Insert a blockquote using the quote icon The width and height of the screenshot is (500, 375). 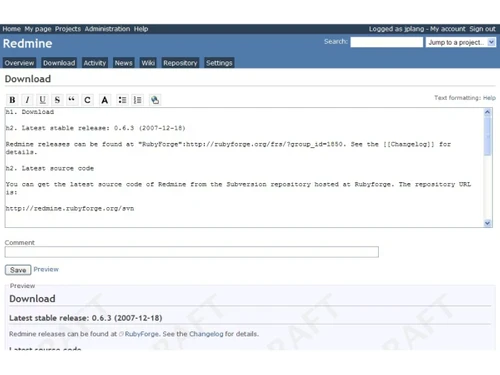point(72,100)
